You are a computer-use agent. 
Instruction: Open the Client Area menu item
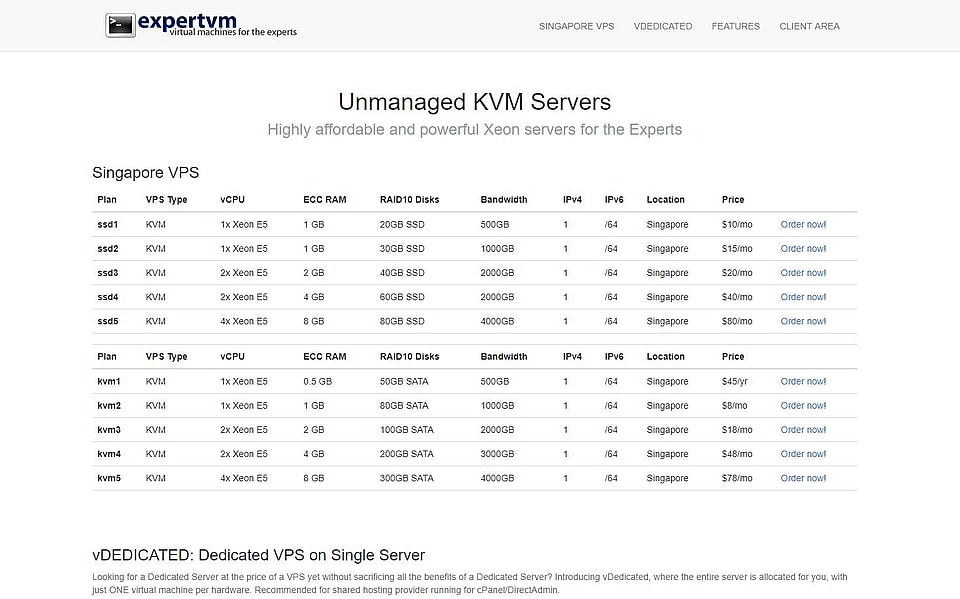[809, 26]
